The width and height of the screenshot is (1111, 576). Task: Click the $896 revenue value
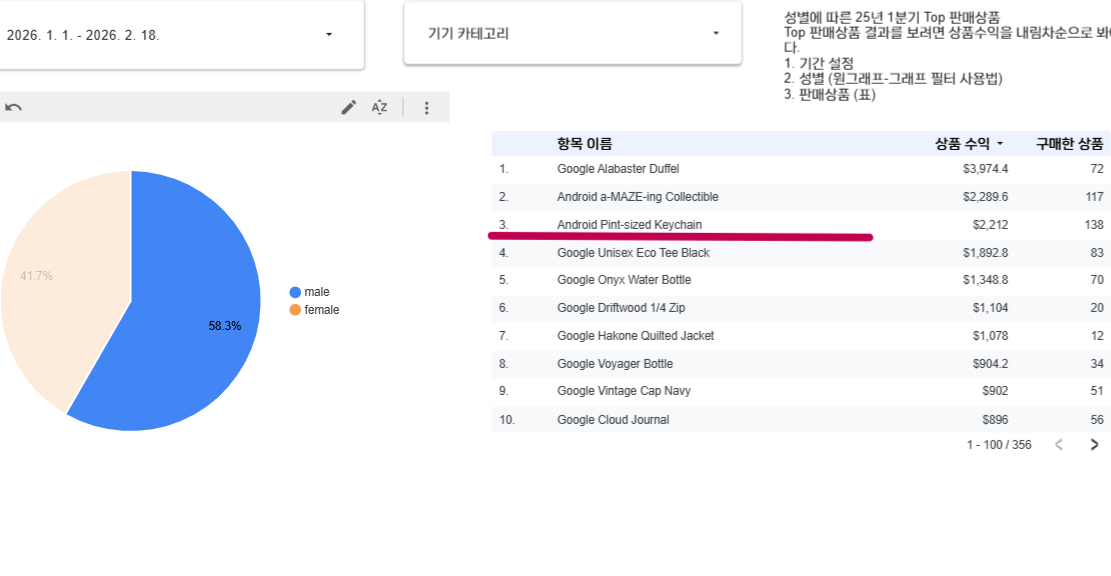[995, 419]
